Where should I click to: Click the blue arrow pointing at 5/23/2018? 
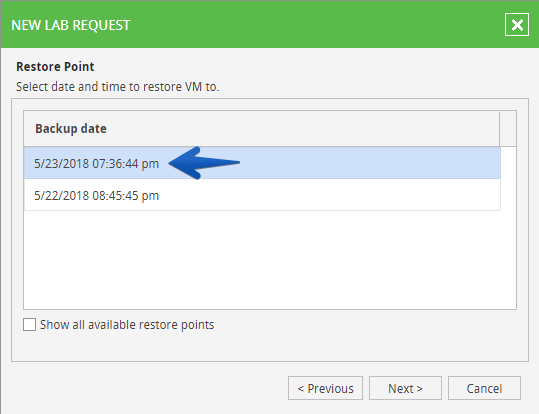click(x=204, y=163)
